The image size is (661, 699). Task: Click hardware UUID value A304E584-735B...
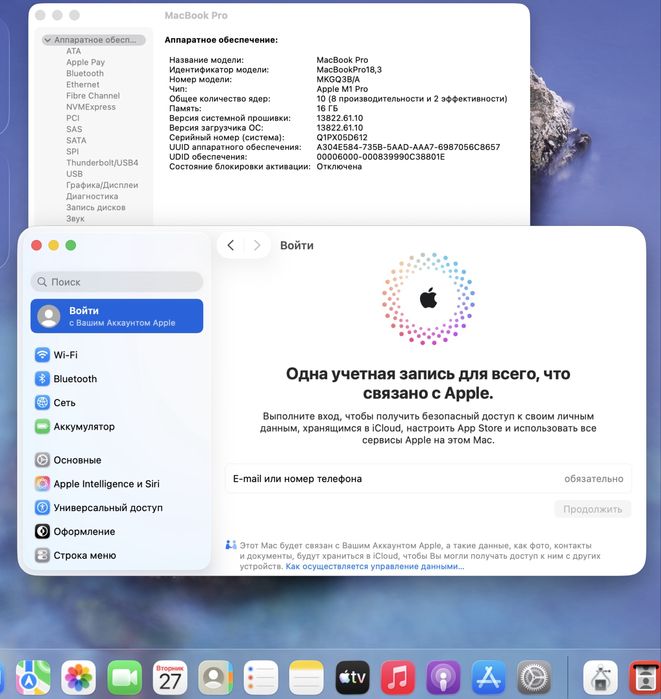(408, 147)
